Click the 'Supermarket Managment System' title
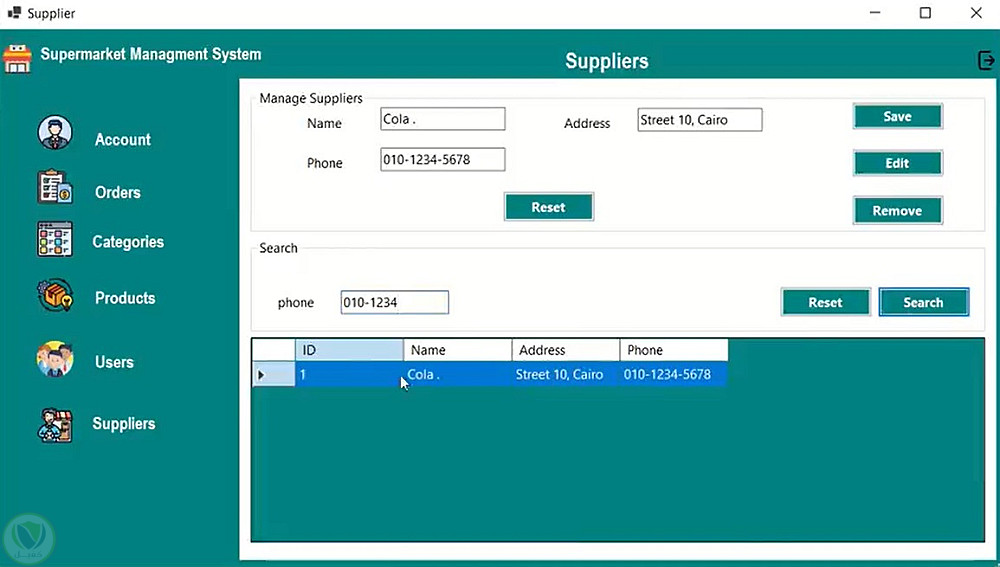 pyautogui.click(x=151, y=54)
